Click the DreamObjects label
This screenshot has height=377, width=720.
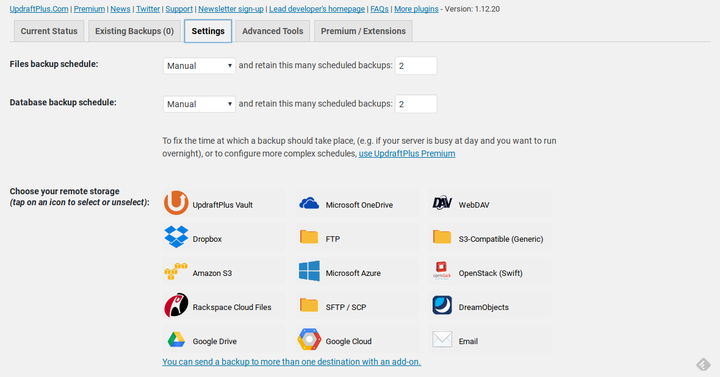click(484, 307)
